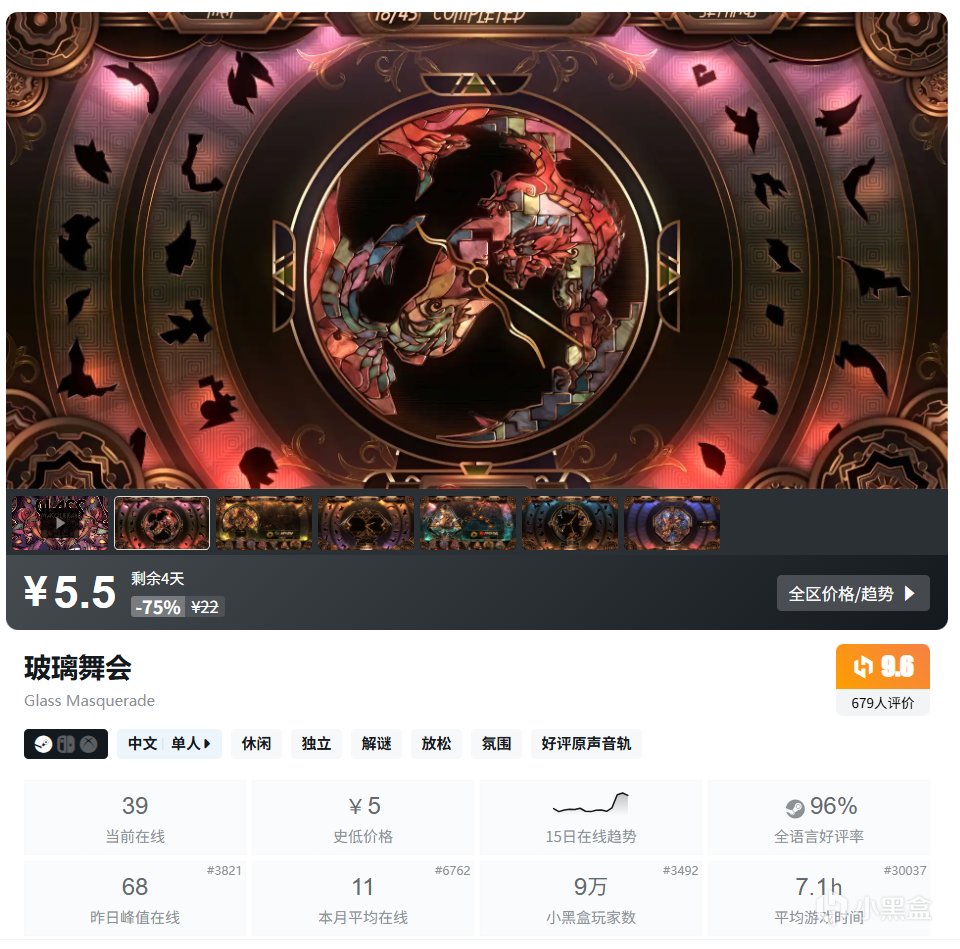960x949 pixels.
Task: Click the yen symbol beside 5.5 price
Action: pyautogui.click(x=36, y=591)
